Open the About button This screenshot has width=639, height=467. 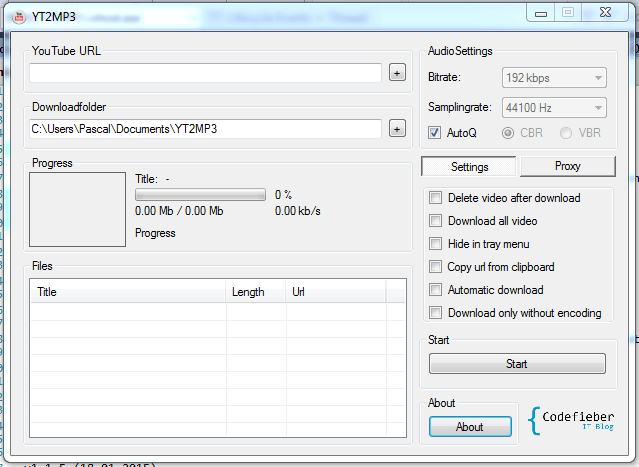point(470,427)
